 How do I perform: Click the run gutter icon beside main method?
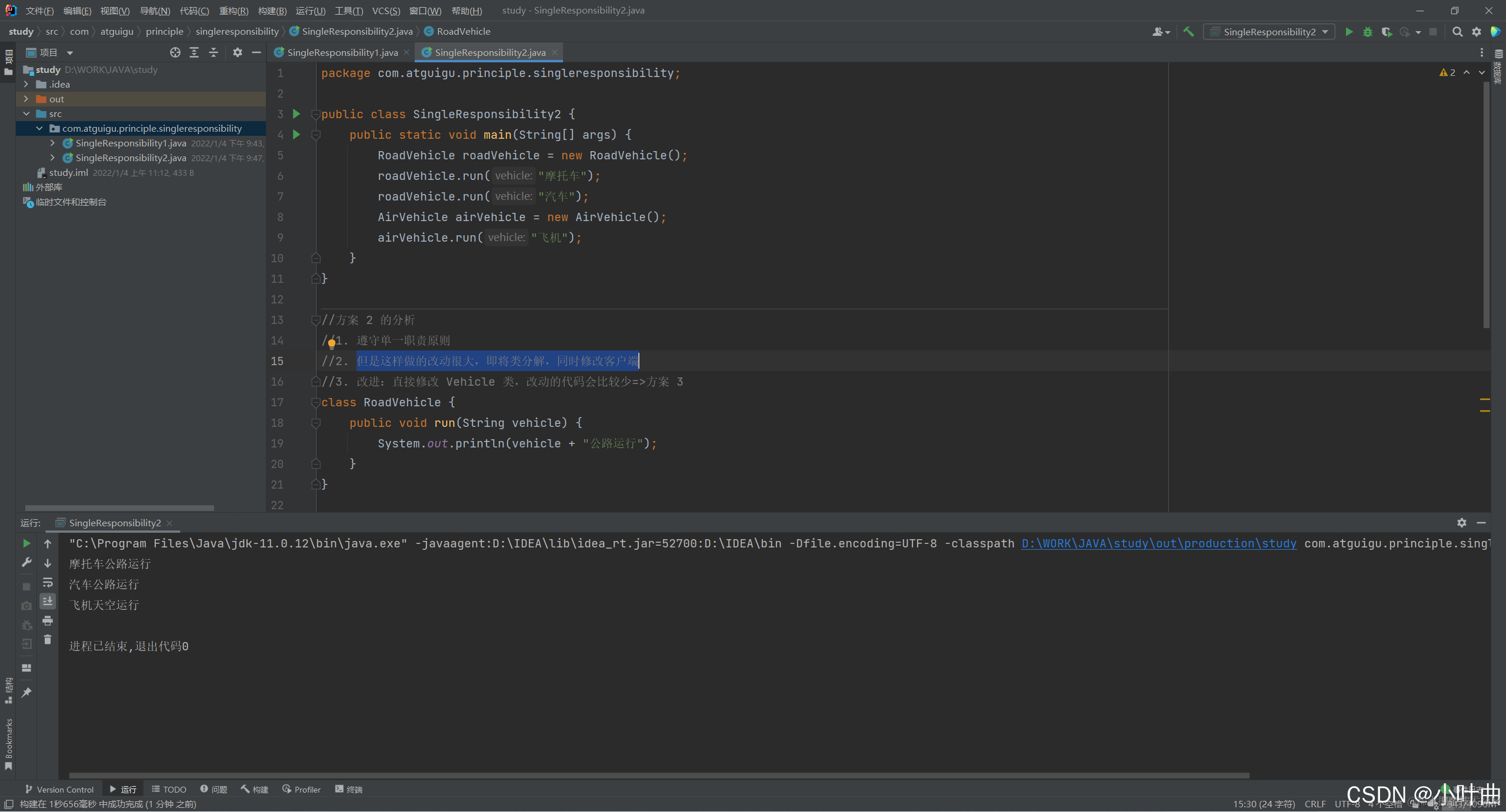tap(296, 135)
